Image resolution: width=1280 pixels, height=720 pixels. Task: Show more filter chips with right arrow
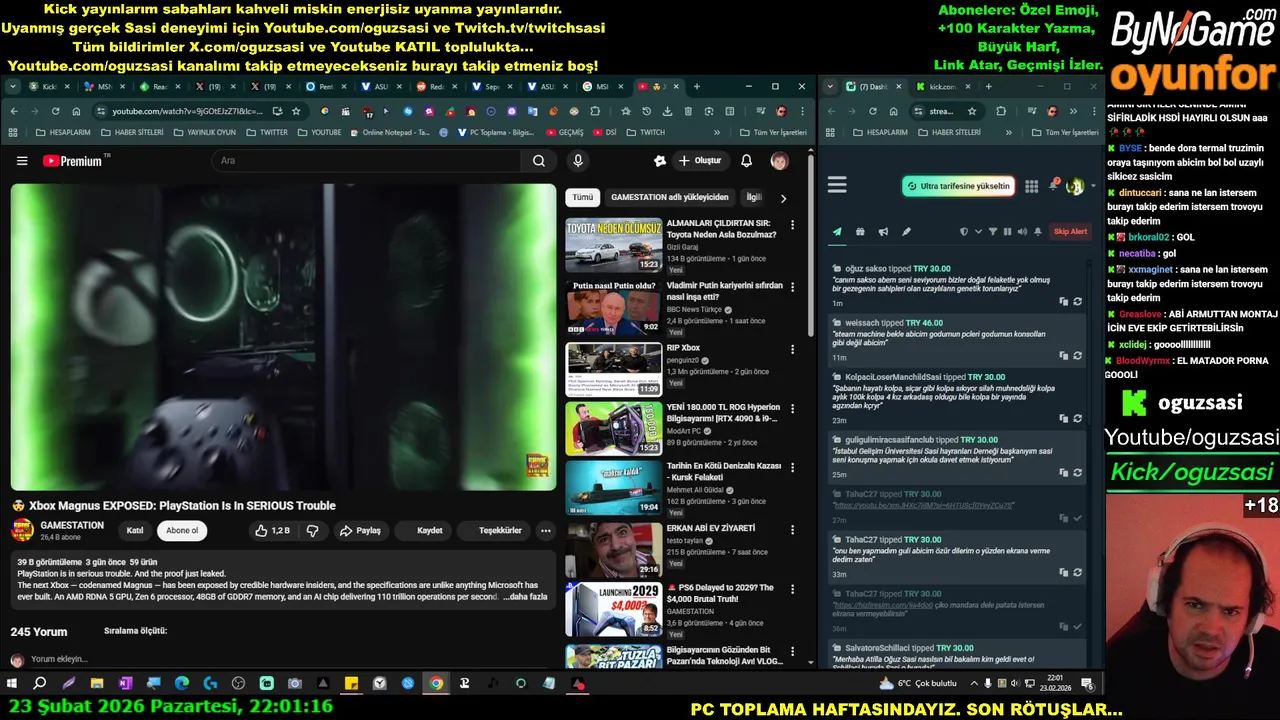point(783,198)
